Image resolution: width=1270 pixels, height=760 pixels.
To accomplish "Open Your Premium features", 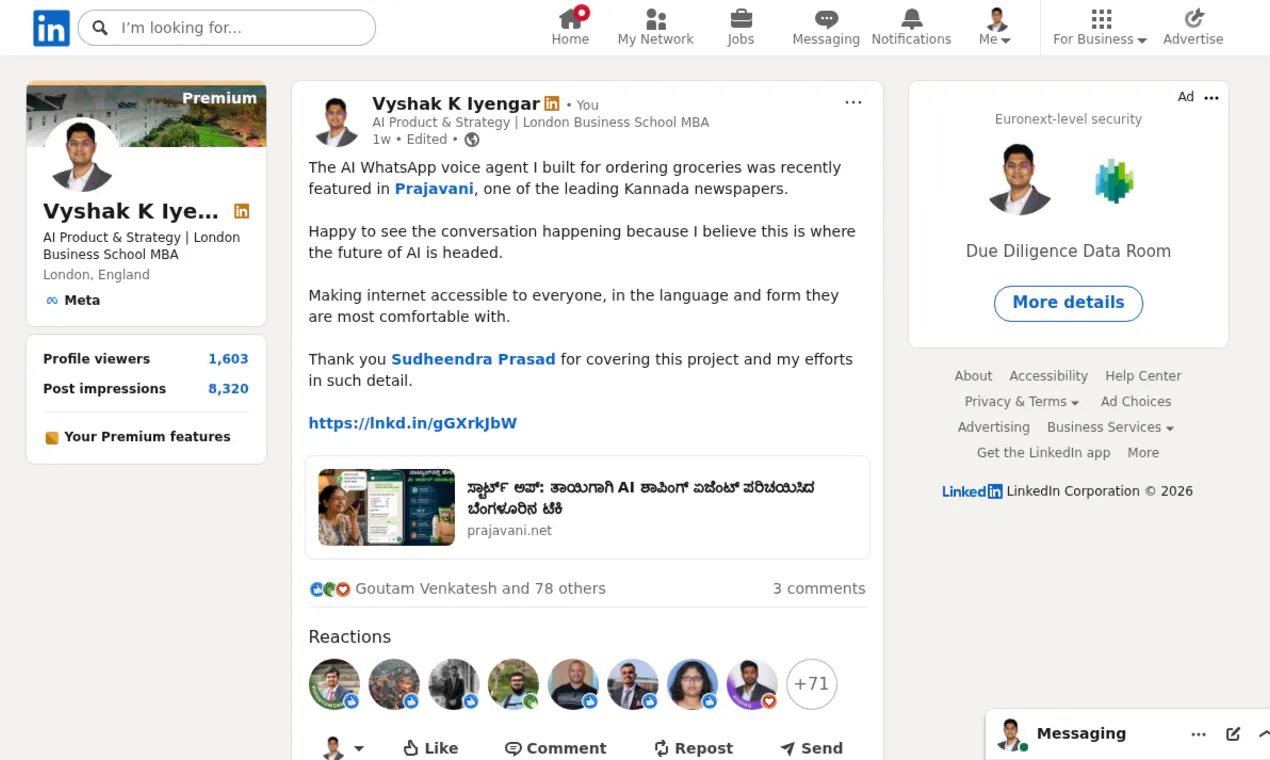I will (x=137, y=437).
